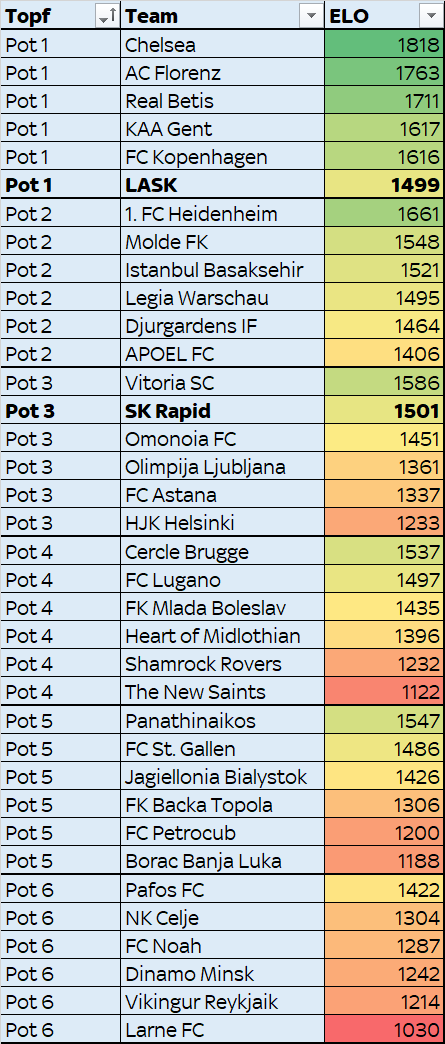The height and width of the screenshot is (1044, 445).
Task: Open the Team column filter dropdown
Action: coord(311,17)
